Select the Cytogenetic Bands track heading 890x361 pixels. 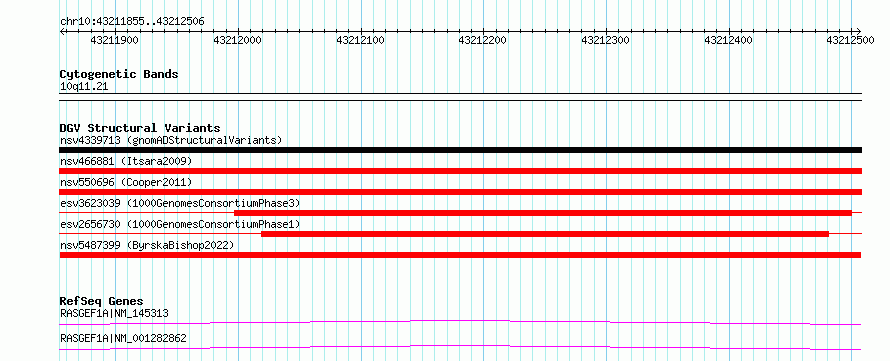pyautogui.click(x=119, y=74)
